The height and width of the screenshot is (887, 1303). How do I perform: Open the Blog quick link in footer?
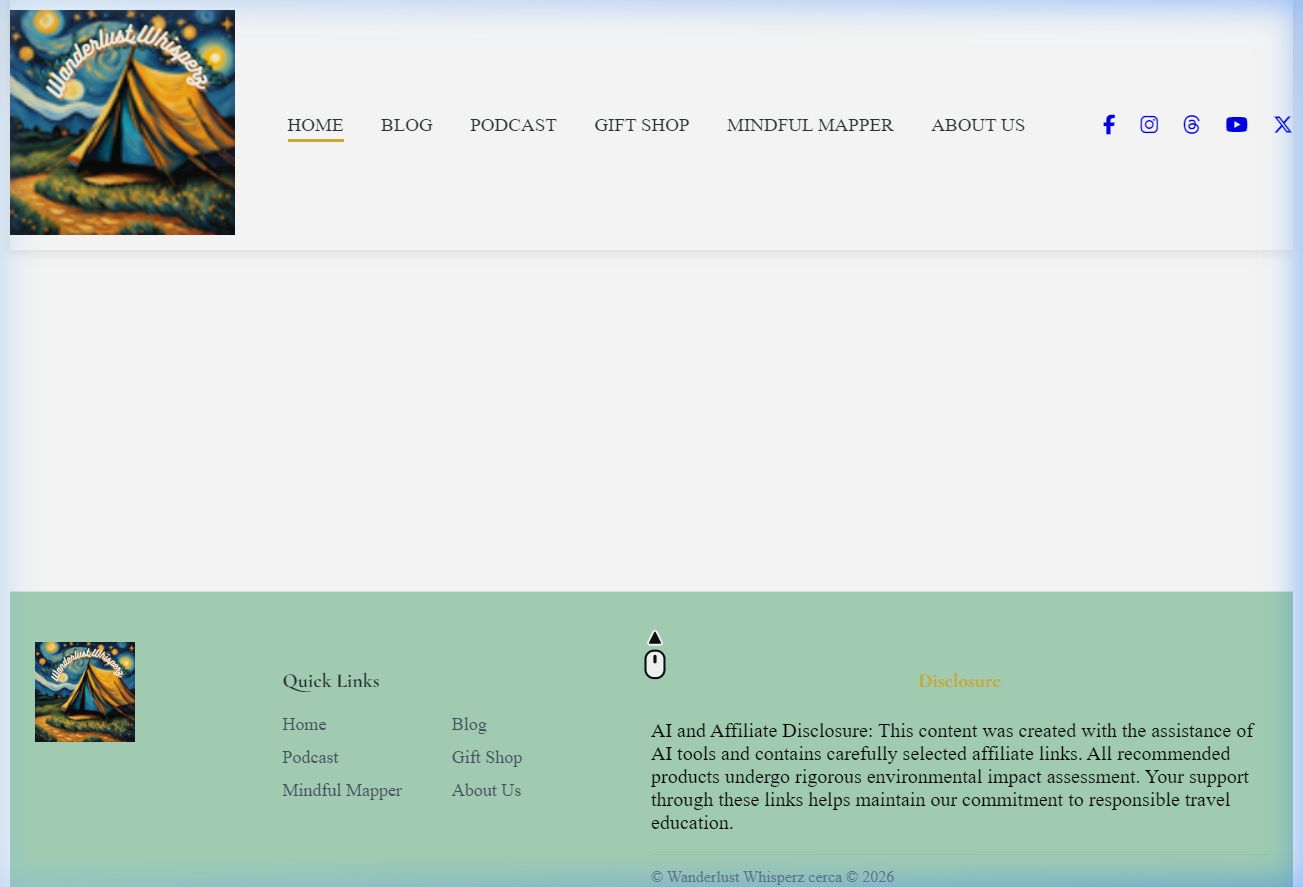[469, 724]
